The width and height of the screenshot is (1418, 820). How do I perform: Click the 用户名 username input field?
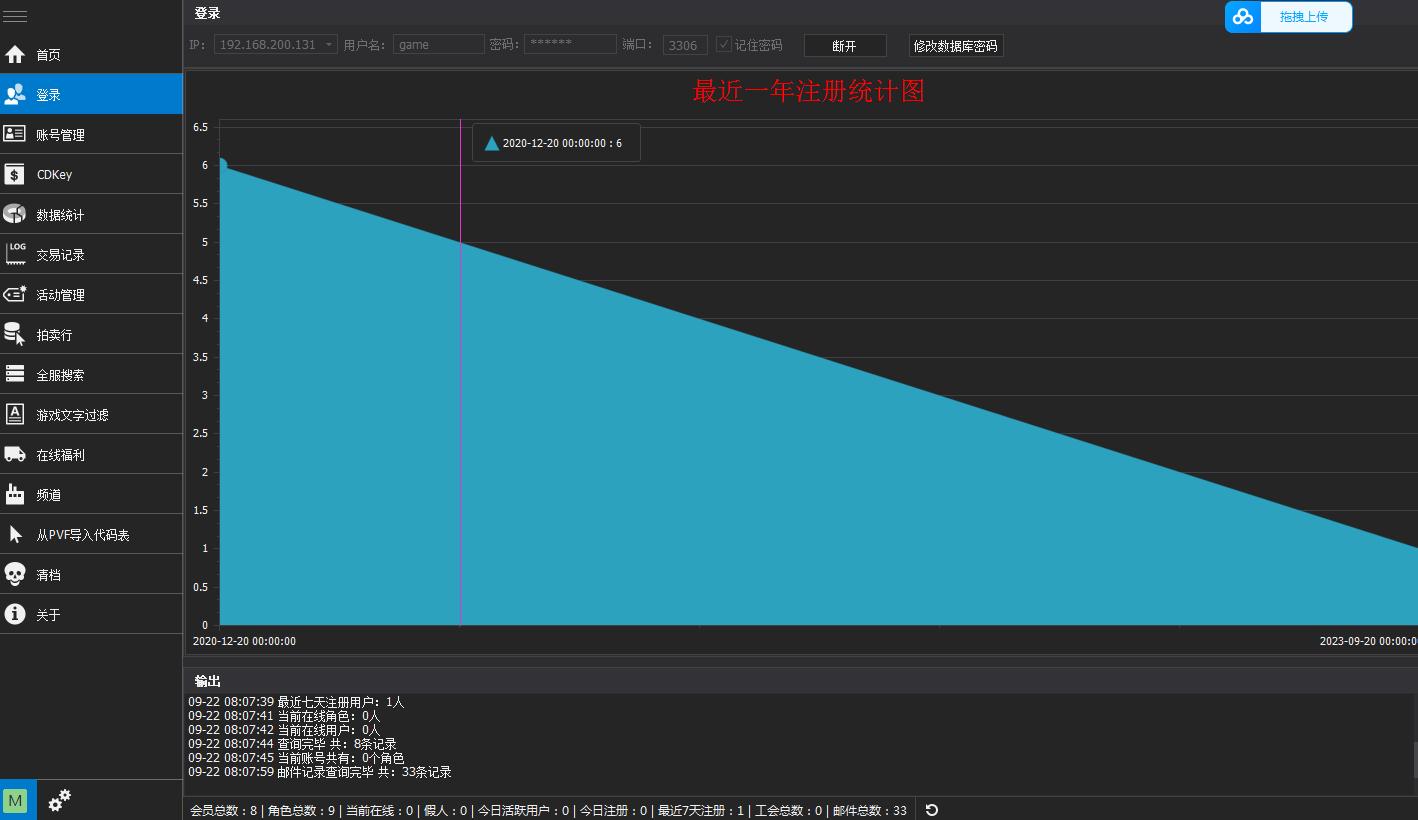tap(438, 45)
